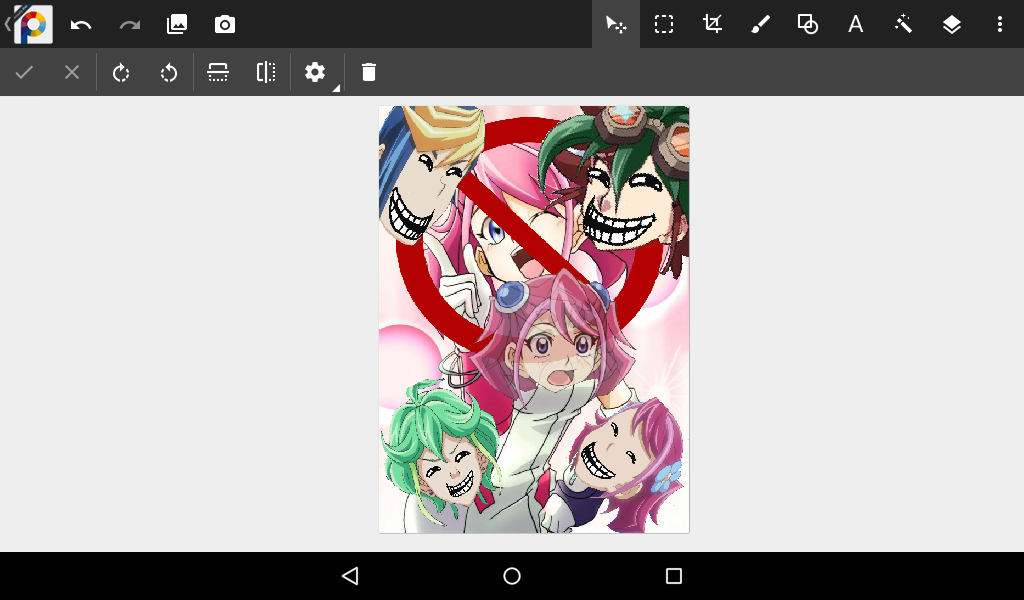
Task: Flip the layer vertically
Action: pyautogui.click(x=217, y=72)
